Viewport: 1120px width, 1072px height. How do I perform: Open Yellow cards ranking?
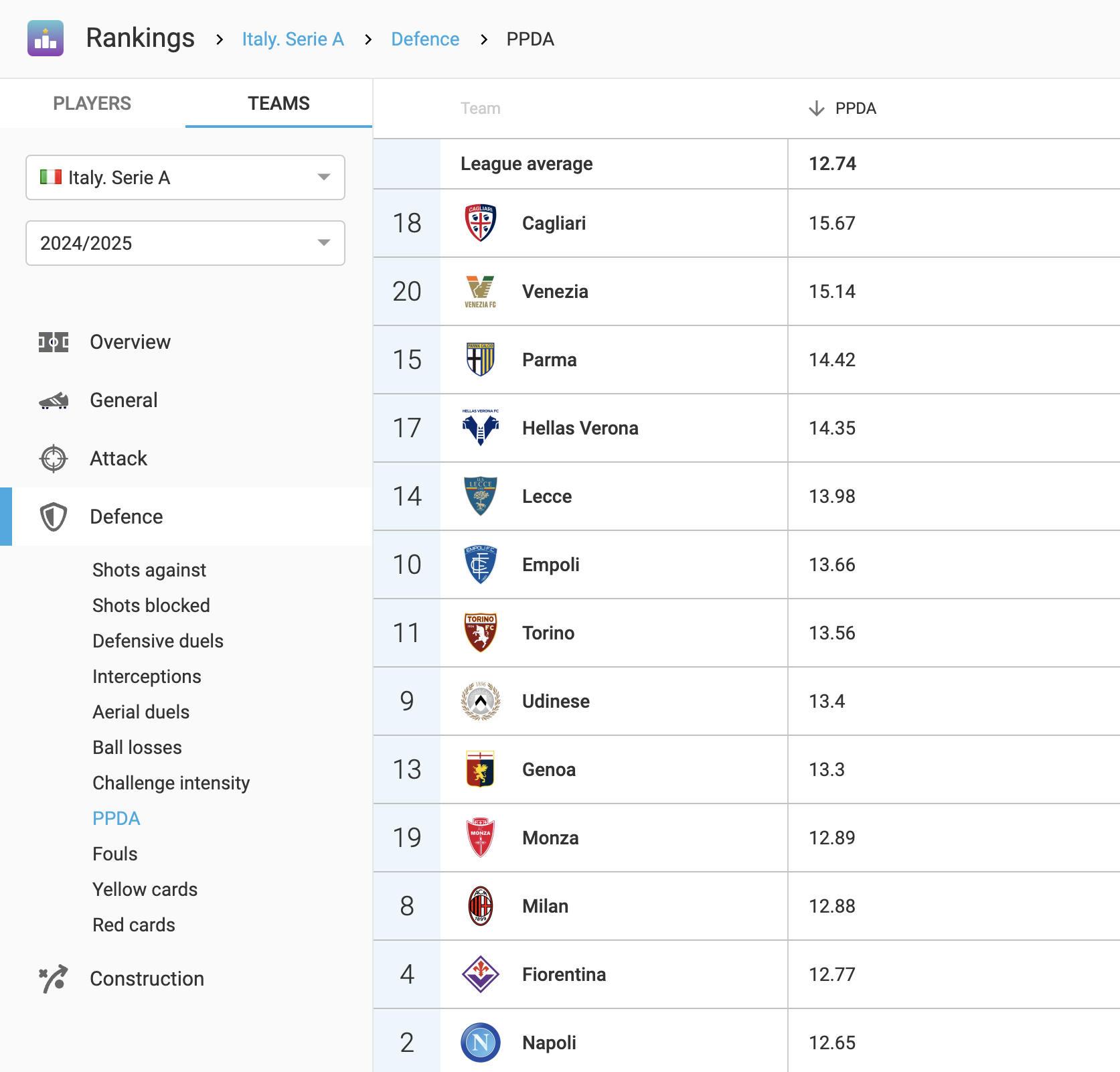pyautogui.click(x=145, y=889)
